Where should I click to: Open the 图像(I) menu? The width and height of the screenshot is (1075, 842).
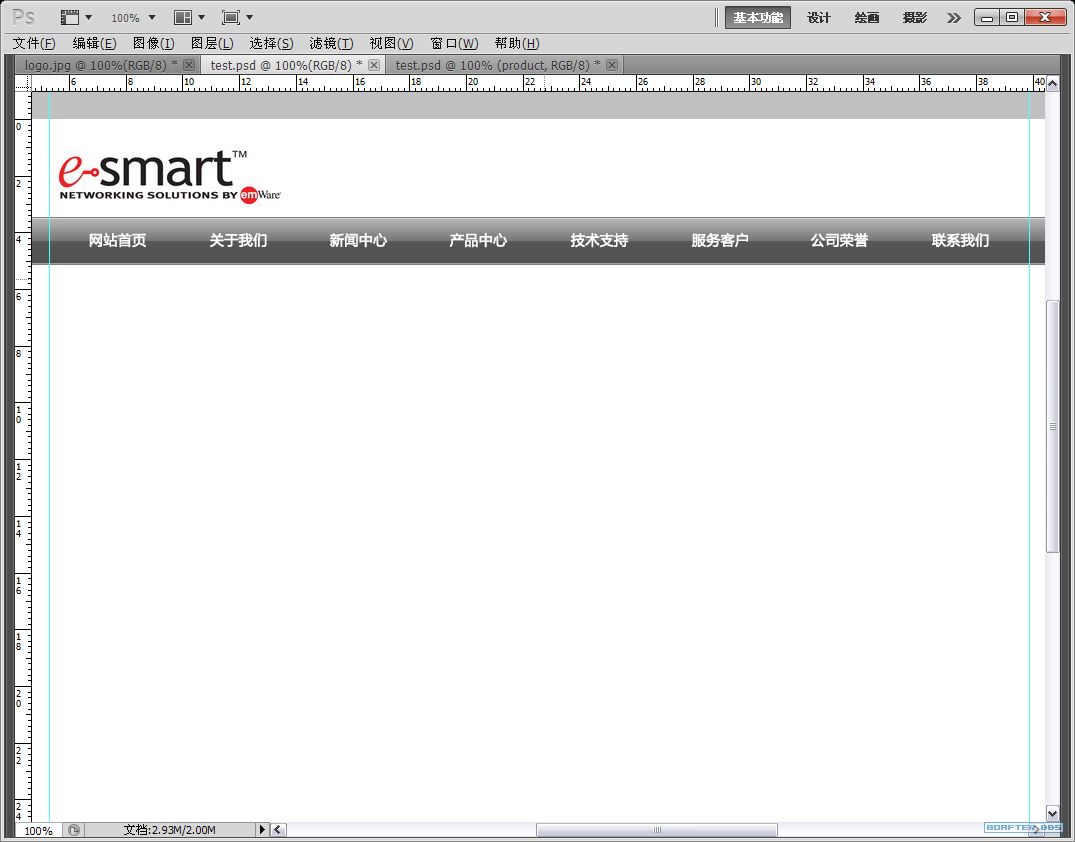[154, 43]
